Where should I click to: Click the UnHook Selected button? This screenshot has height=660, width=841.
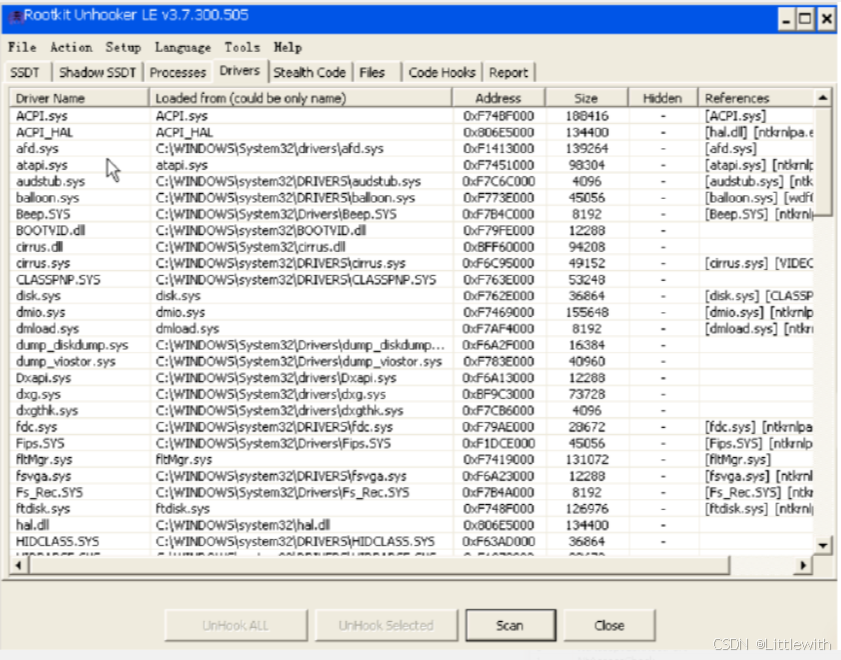(386, 625)
